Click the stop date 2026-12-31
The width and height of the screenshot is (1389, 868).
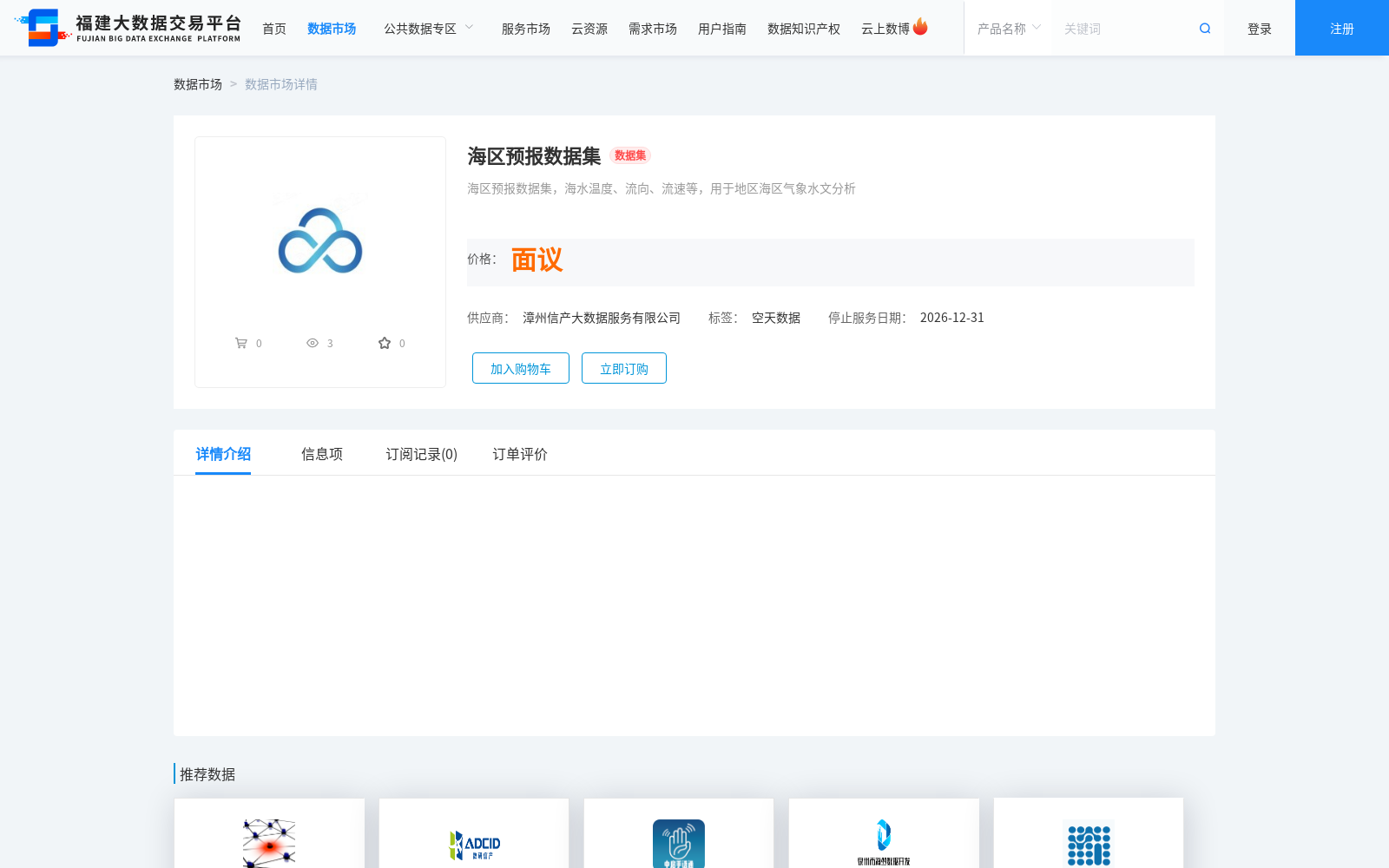coord(952,318)
